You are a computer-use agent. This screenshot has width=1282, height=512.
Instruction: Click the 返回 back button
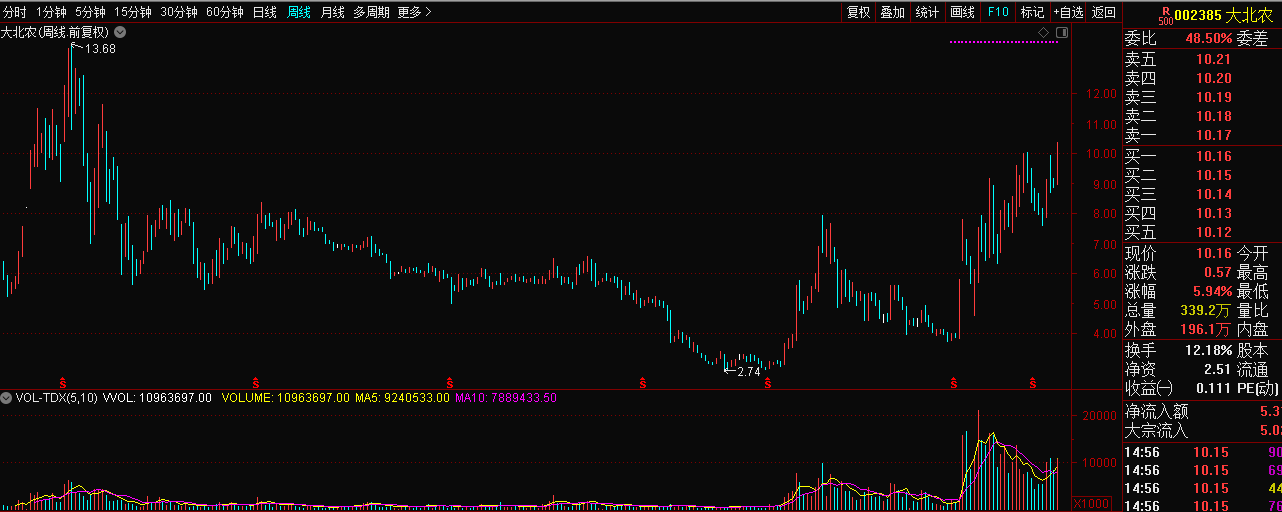(x=1103, y=12)
